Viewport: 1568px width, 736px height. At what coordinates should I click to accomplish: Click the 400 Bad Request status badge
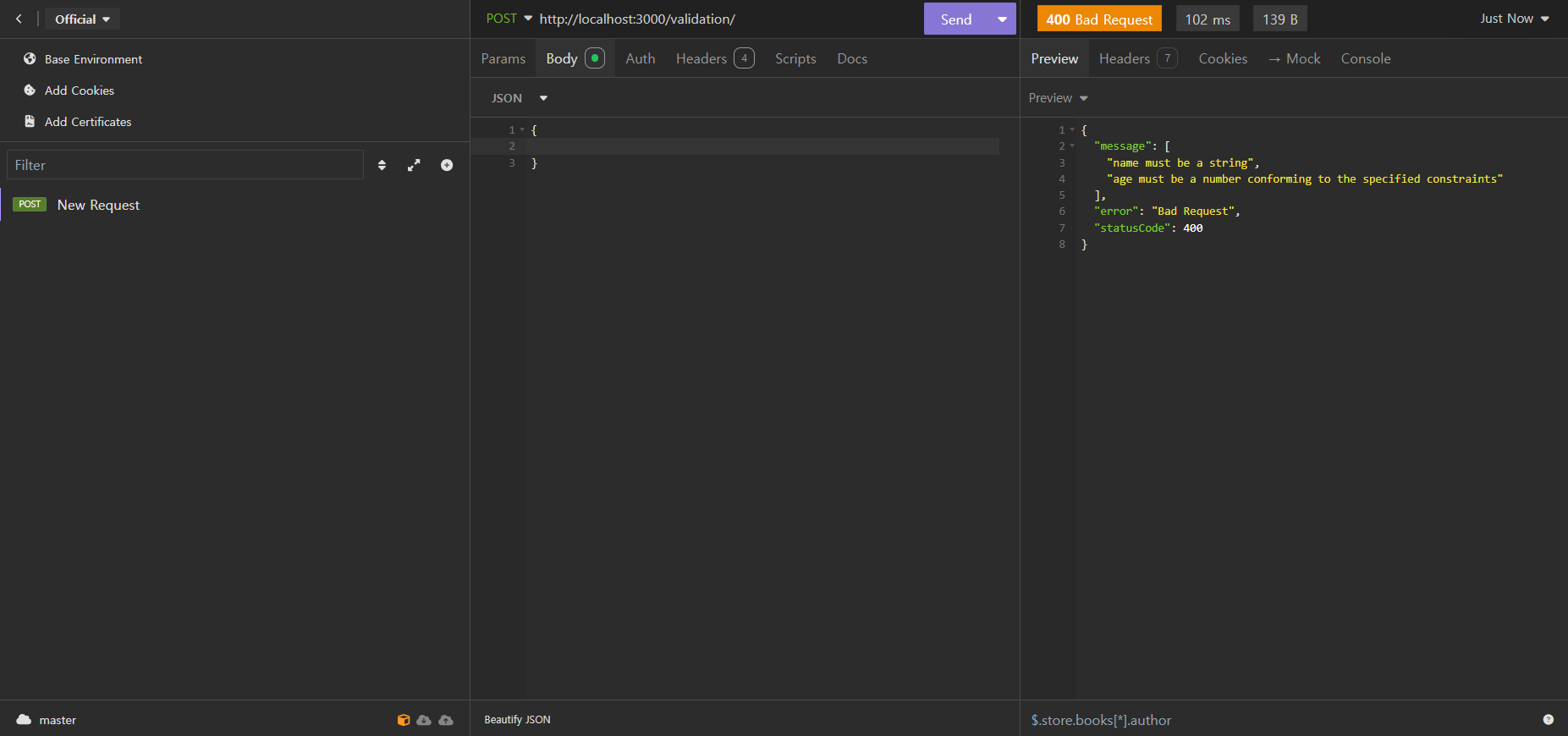tap(1099, 19)
